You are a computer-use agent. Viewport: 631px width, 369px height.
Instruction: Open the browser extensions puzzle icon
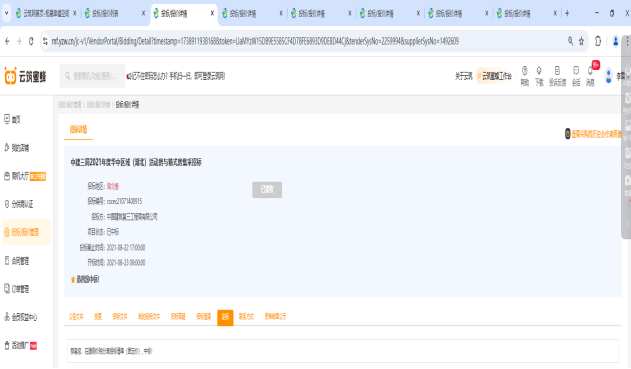[598, 41]
